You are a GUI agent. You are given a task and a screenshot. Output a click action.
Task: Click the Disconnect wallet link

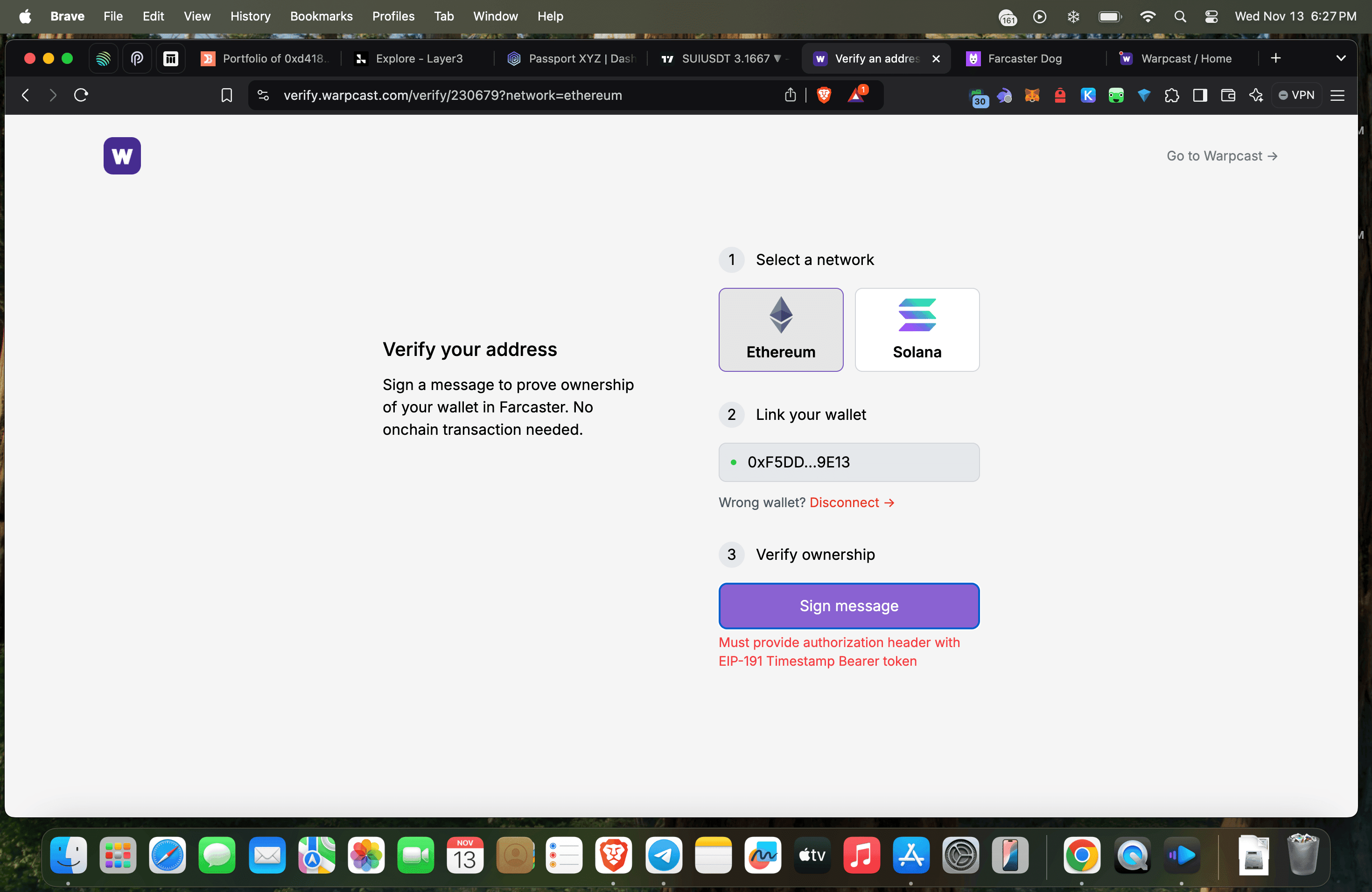(x=852, y=502)
